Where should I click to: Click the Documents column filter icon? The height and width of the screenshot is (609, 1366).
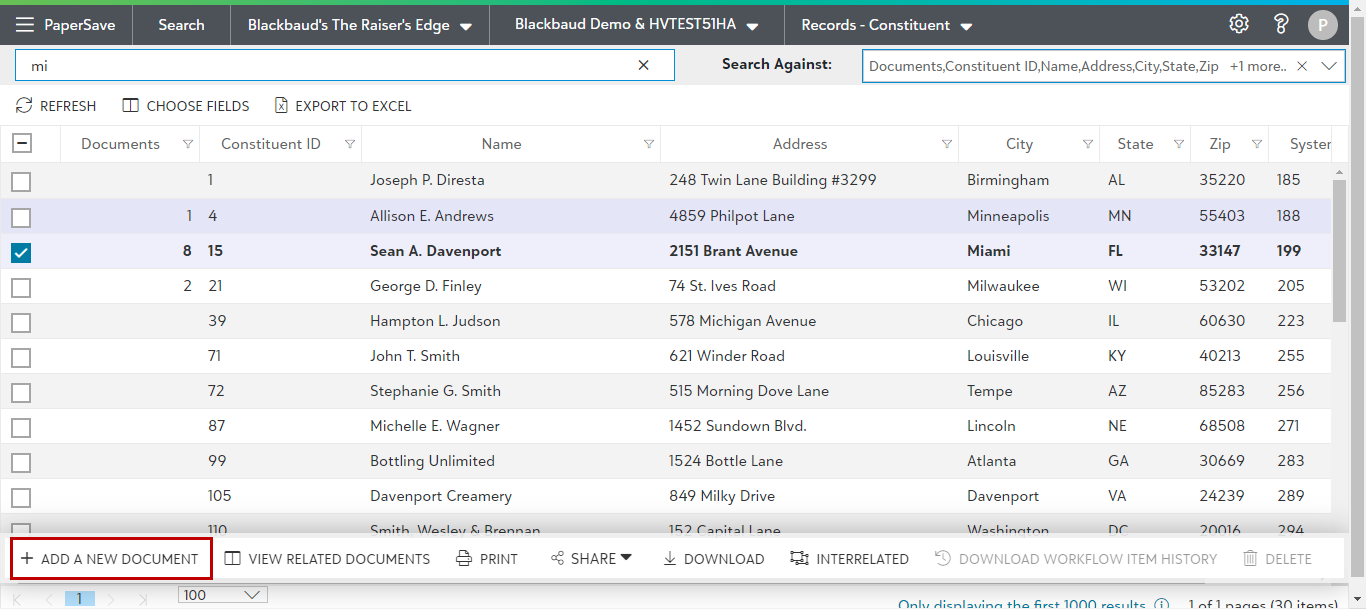click(188, 144)
